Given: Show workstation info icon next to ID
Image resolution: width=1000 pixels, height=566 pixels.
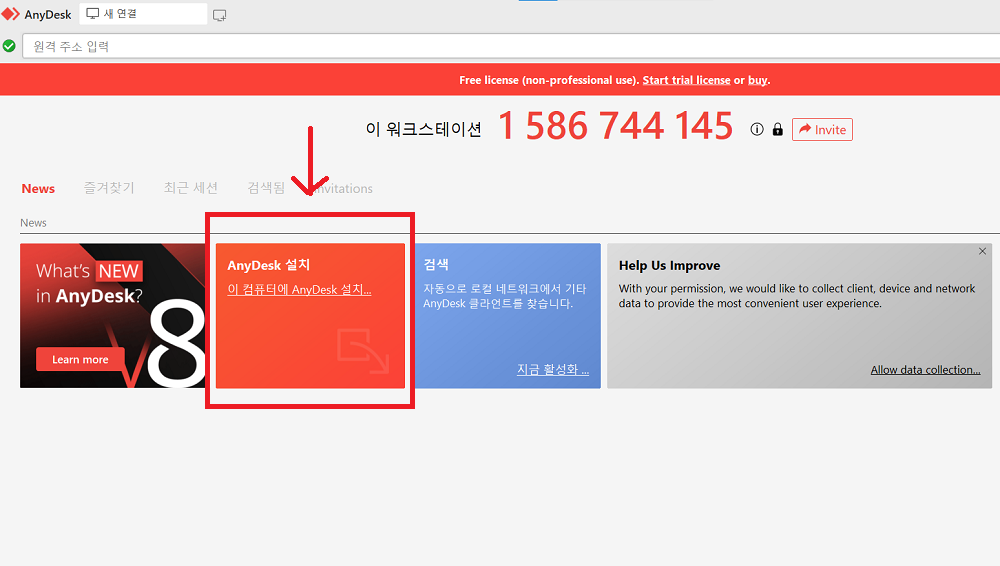Looking at the screenshot, I should pyautogui.click(x=757, y=130).
